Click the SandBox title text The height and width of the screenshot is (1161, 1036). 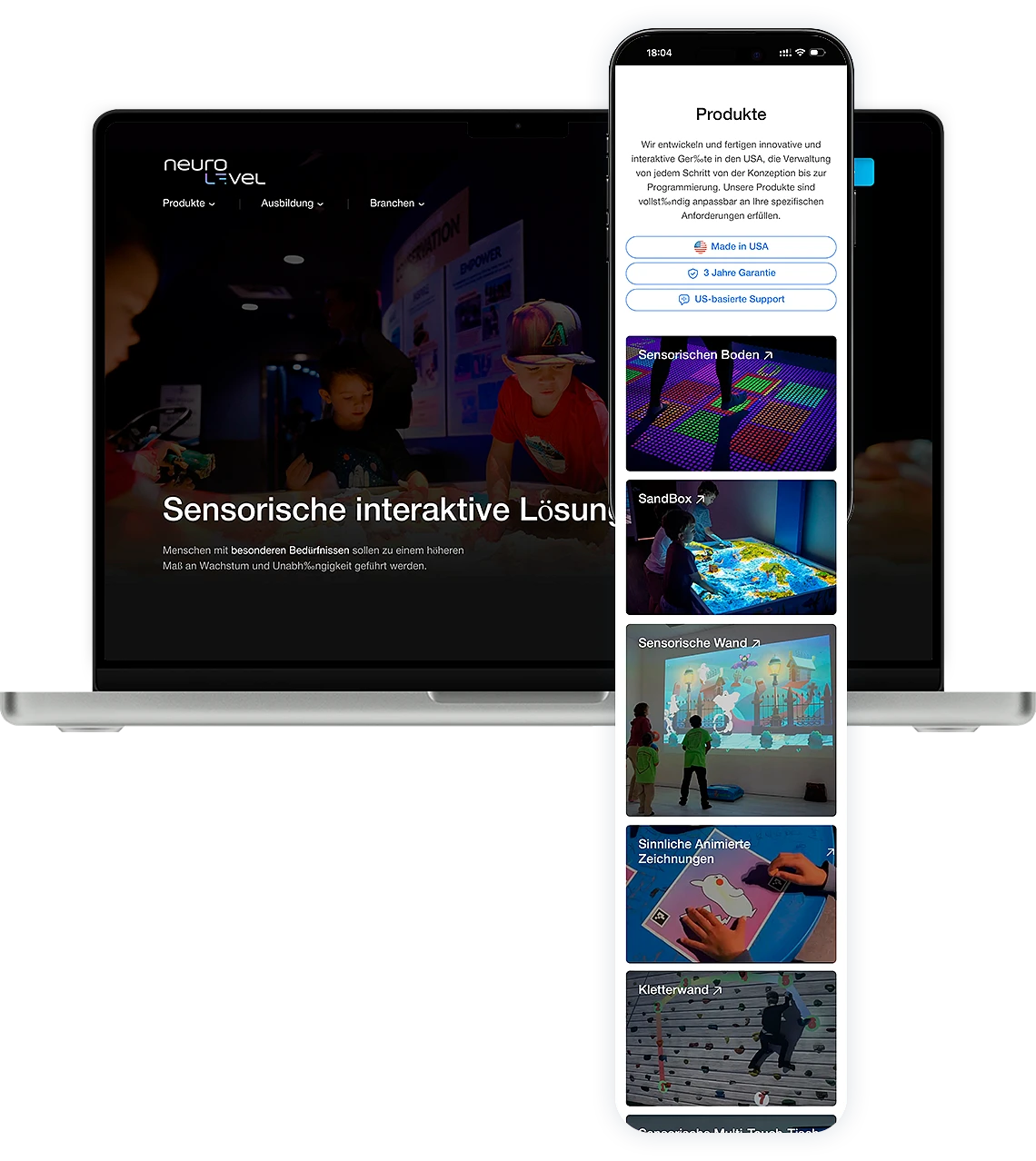point(665,499)
